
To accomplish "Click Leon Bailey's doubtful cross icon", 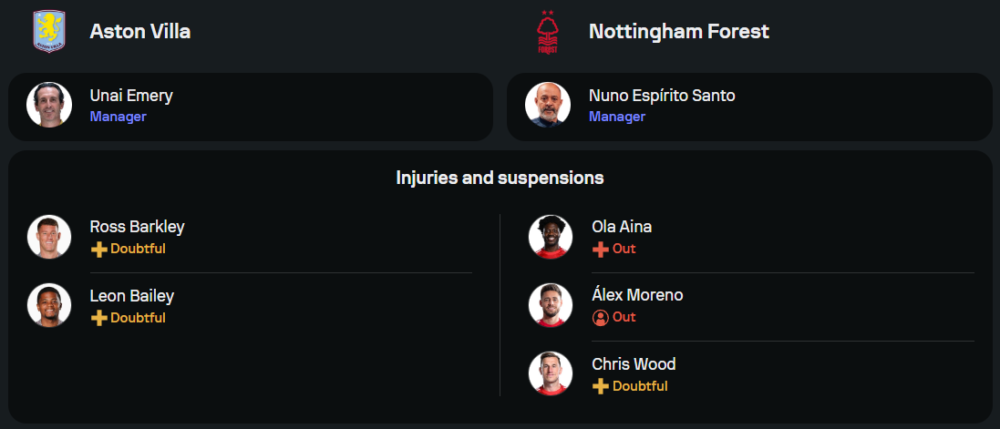I will pos(98,318).
